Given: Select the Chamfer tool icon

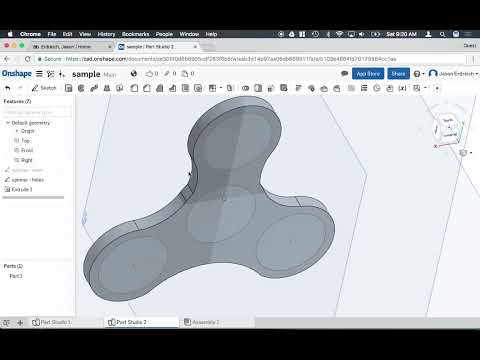Looking at the screenshot, I should 147,88.
